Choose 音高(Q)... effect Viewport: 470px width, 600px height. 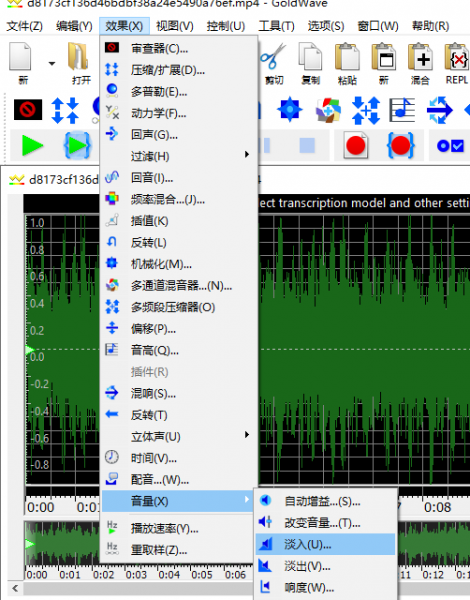[179, 350]
